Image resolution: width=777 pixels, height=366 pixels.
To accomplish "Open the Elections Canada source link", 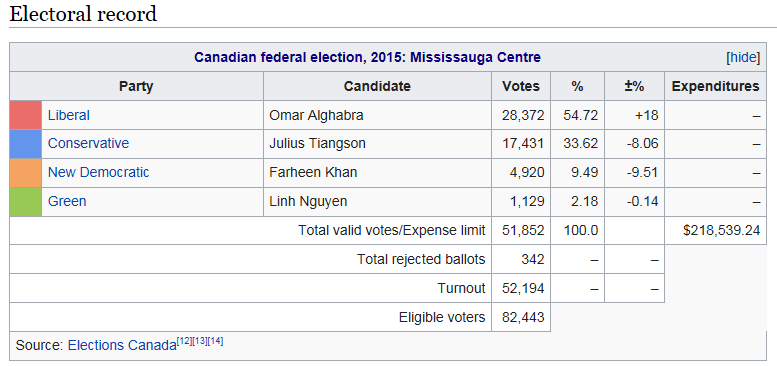I will tap(122, 345).
